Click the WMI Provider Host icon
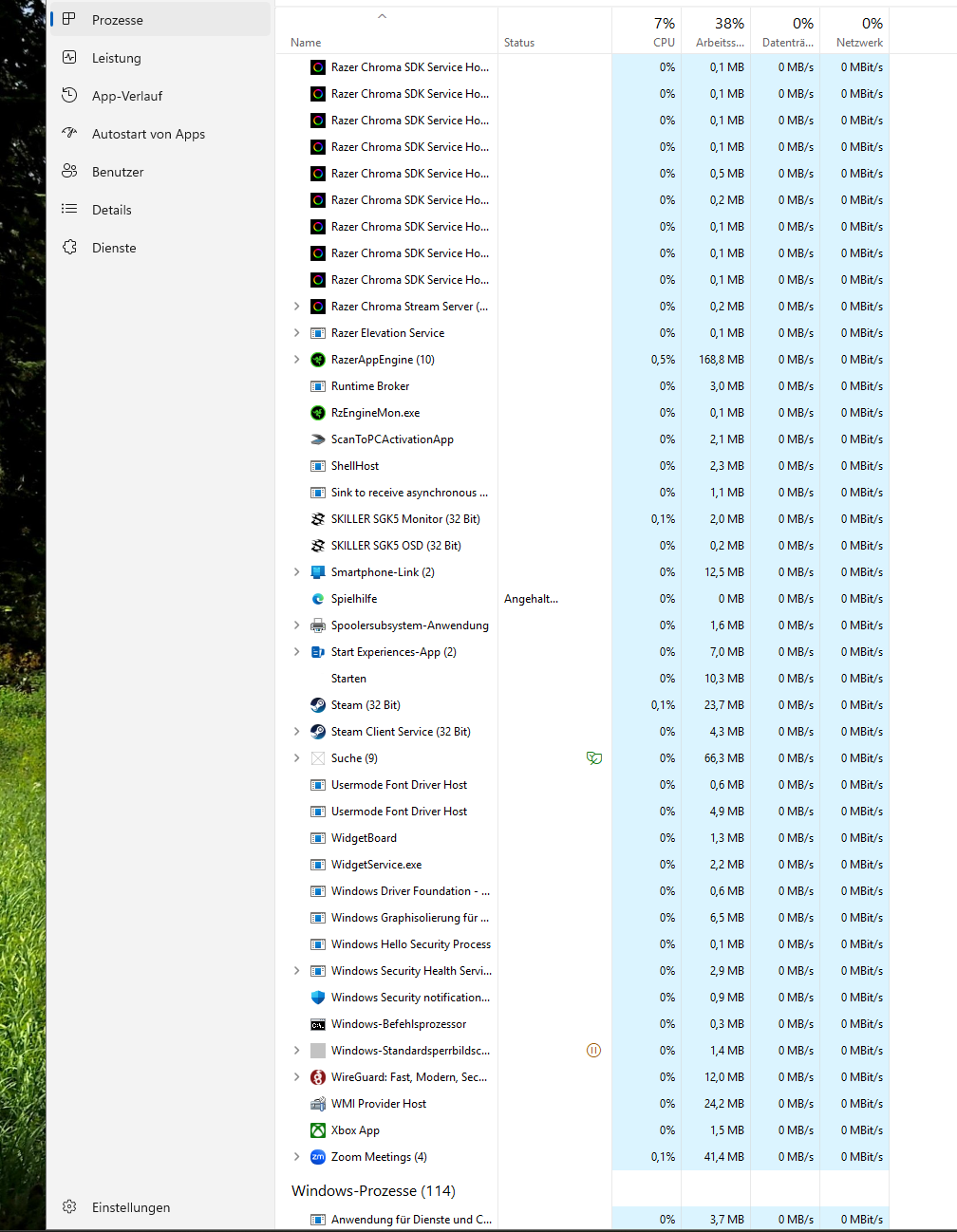The image size is (957, 1232). [x=318, y=1104]
